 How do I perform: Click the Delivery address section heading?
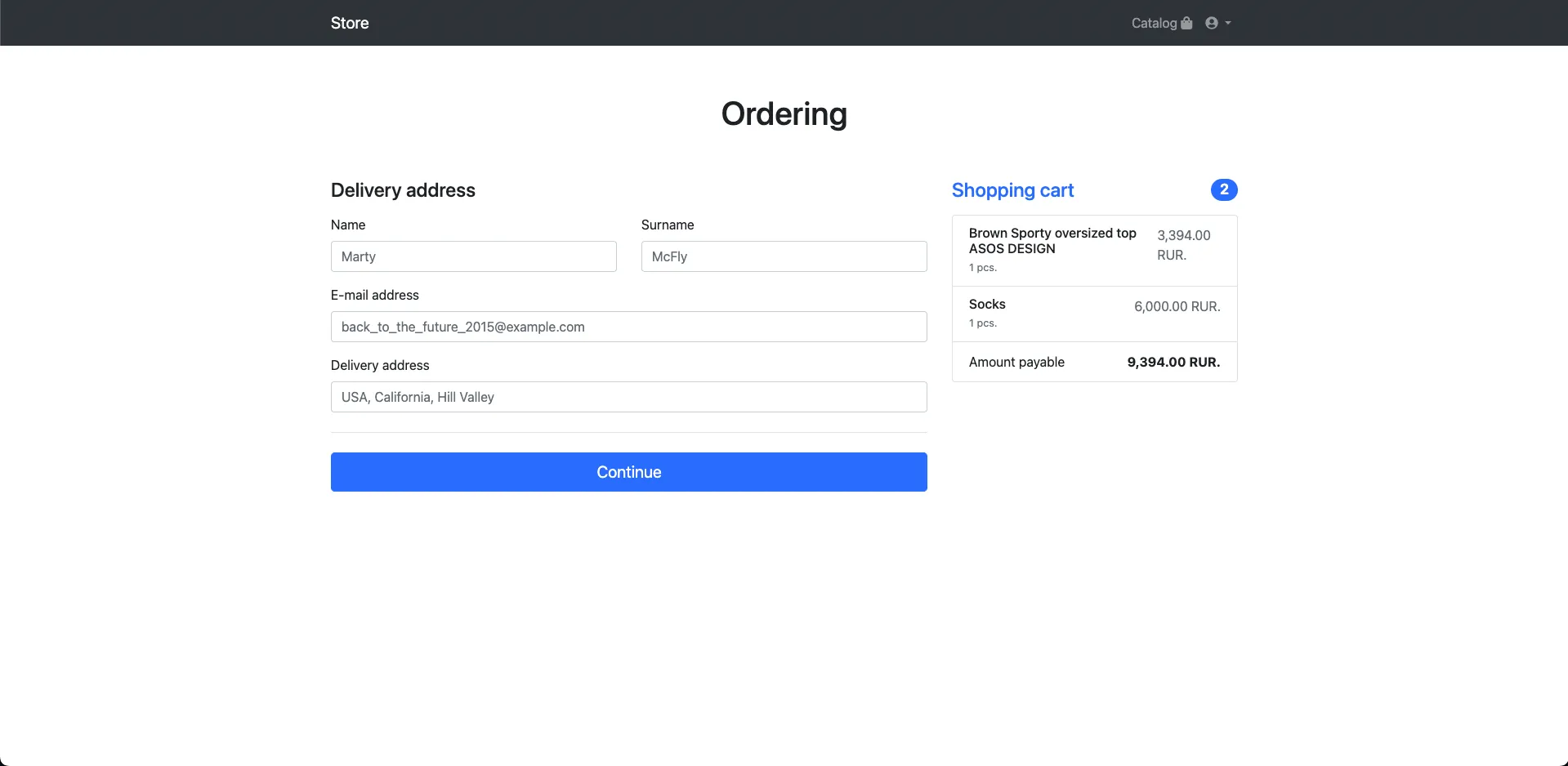click(x=403, y=190)
